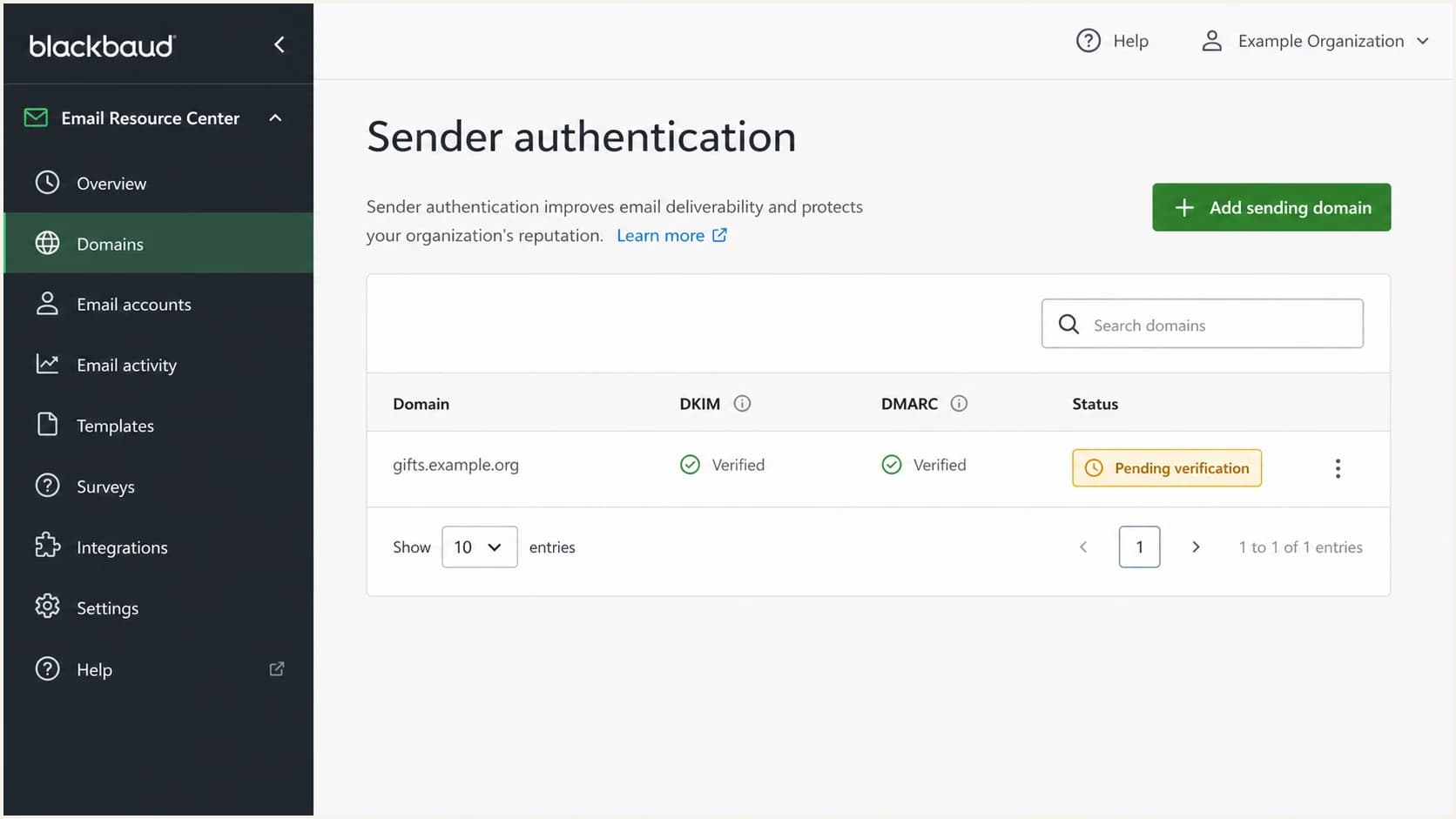Click the Email Resource Center envelope icon
This screenshot has height=819, width=1456.
tap(36, 117)
